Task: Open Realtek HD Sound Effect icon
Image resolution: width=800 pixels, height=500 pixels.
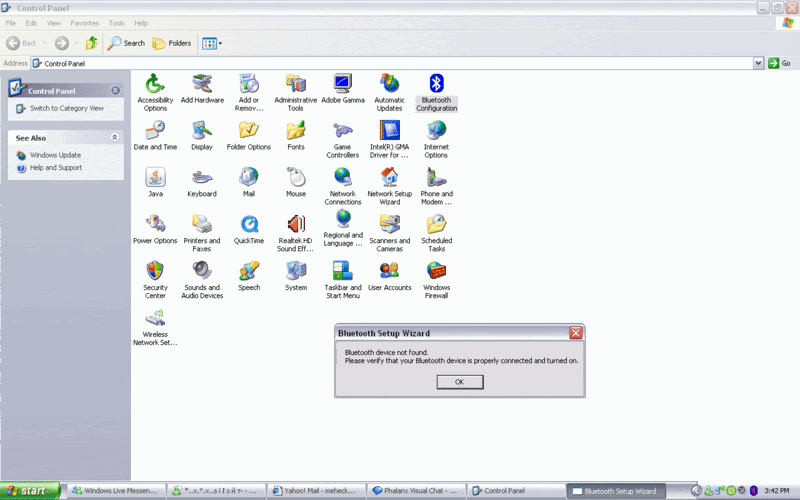Action: point(295,233)
